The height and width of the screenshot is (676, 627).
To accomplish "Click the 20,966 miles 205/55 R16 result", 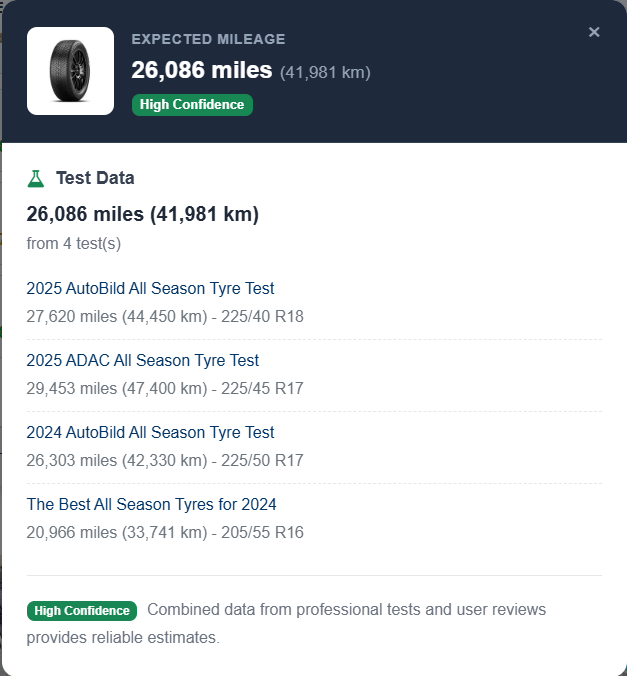I will pyautogui.click(x=165, y=532).
